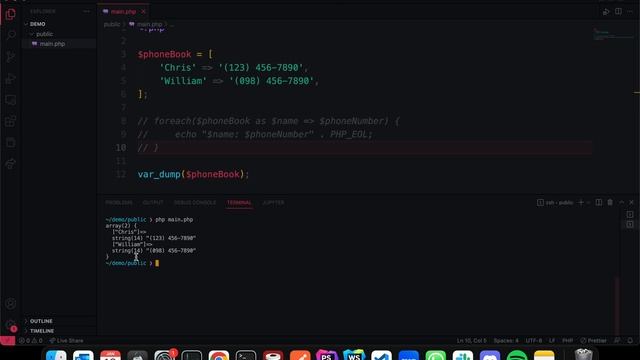Expand the Outline section
The image size is (640, 360).
[41, 321]
